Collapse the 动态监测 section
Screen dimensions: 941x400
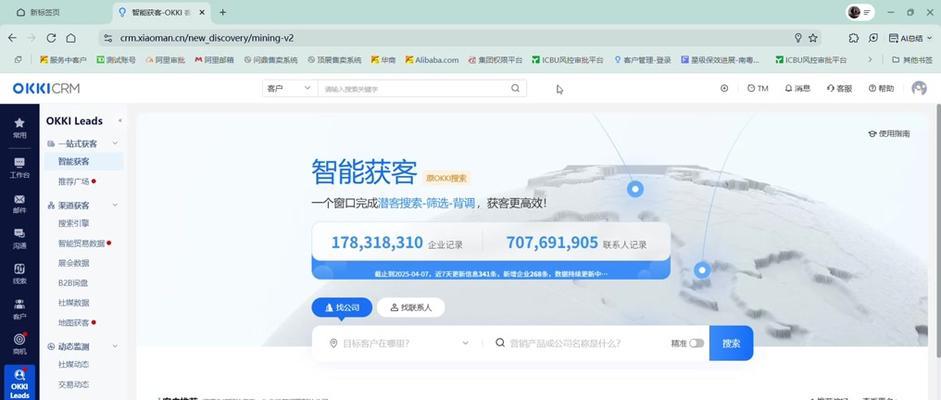[115, 346]
